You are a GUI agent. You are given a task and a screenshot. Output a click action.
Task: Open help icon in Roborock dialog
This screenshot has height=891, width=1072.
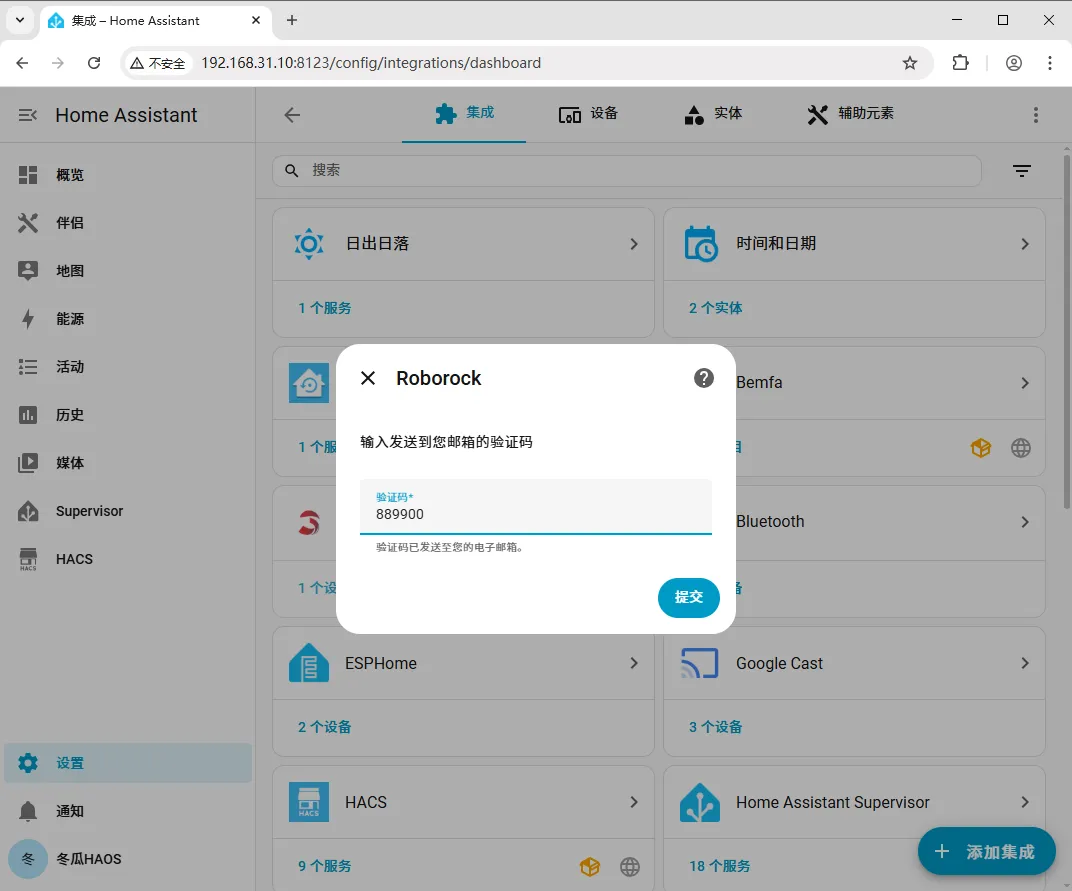pos(704,378)
